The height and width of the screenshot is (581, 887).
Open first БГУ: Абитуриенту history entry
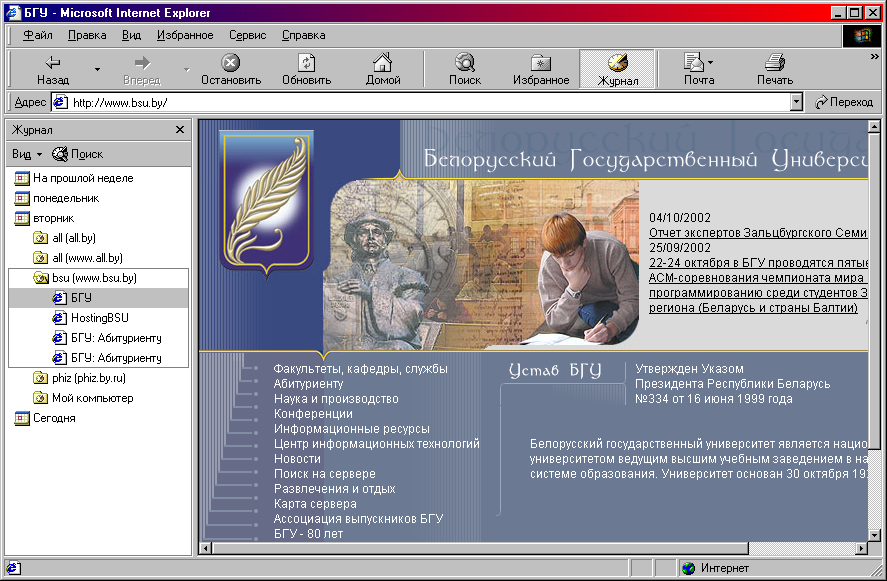(x=106, y=338)
